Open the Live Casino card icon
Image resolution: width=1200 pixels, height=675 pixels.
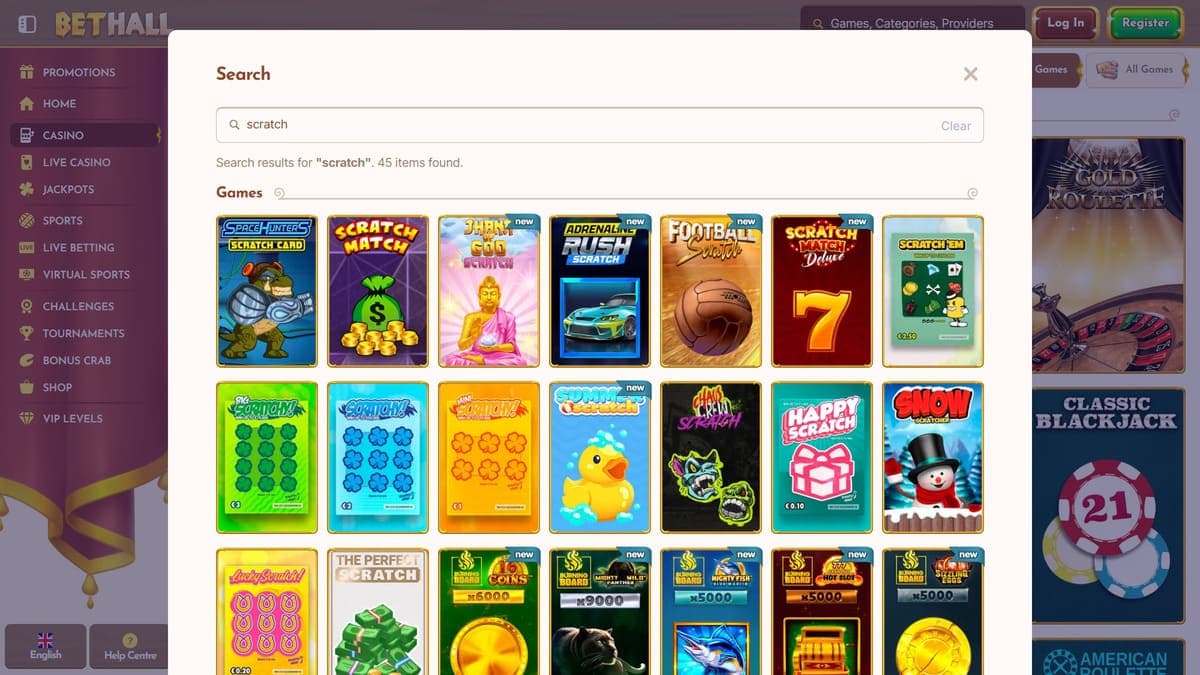coord(26,162)
